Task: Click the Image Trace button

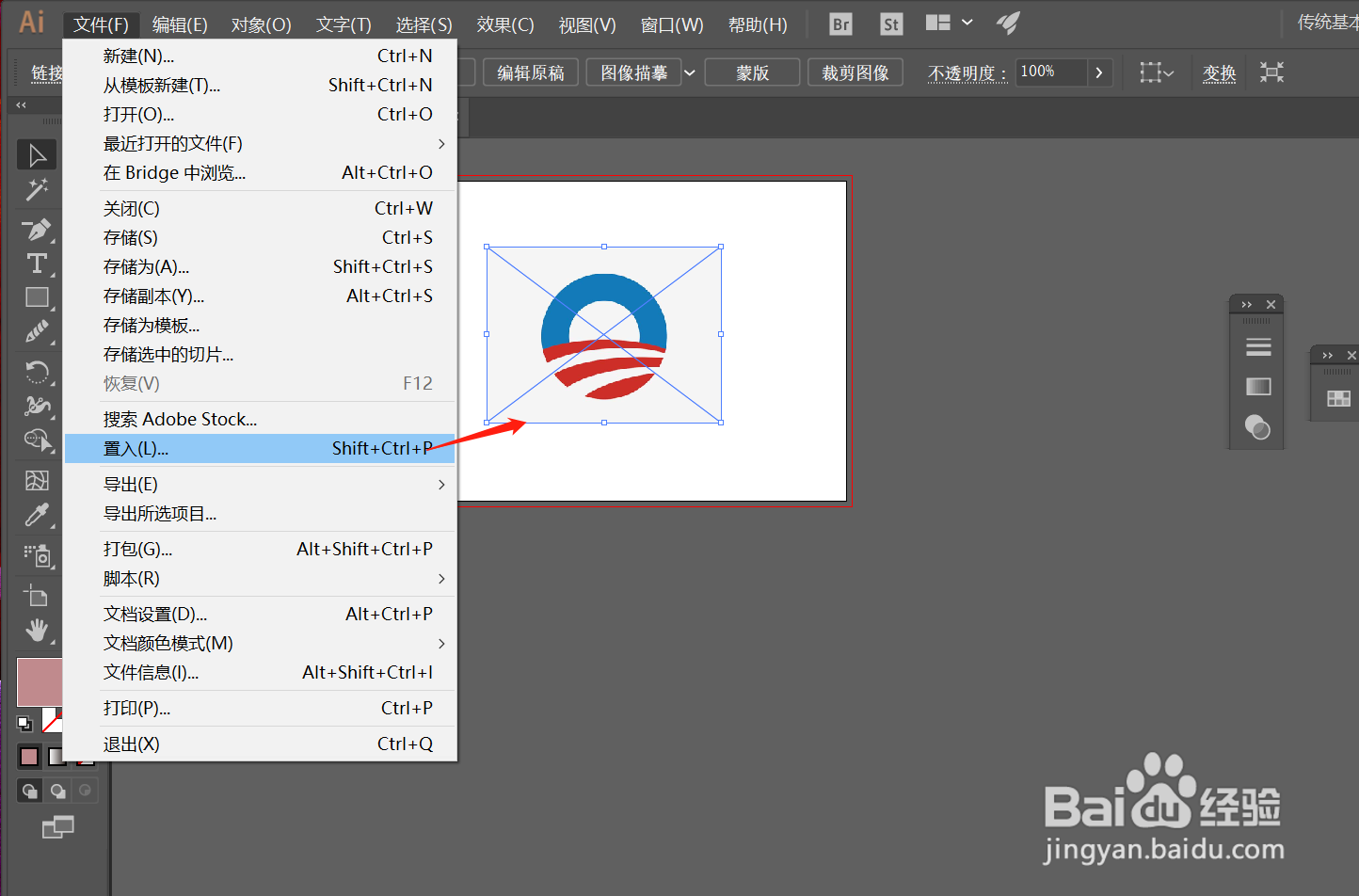Action: click(x=633, y=72)
